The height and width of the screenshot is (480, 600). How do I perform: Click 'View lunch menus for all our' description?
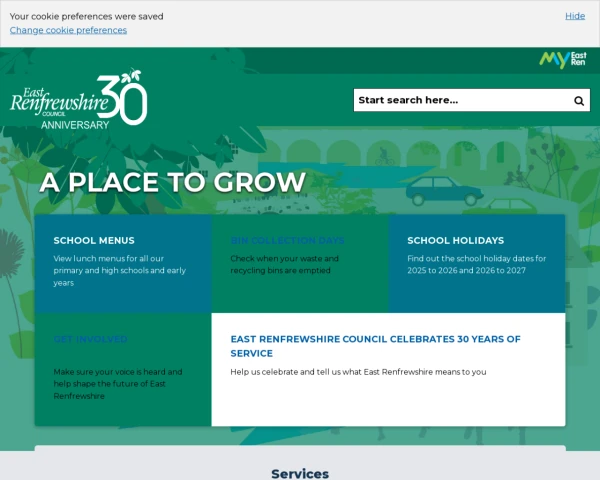[119, 271]
